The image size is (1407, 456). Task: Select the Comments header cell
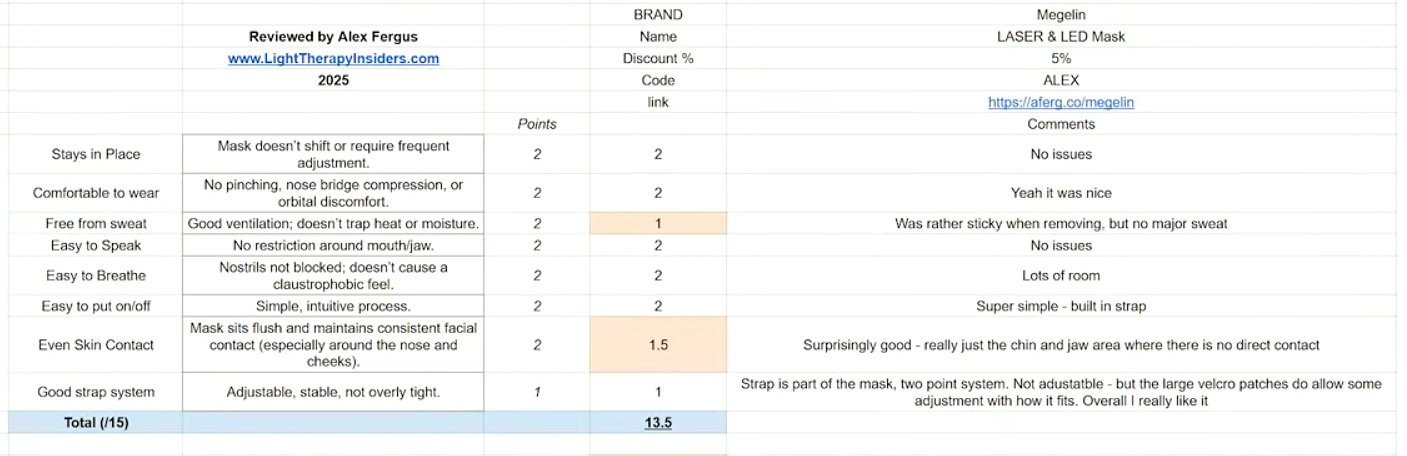pyautogui.click(x=1061, y=124)
